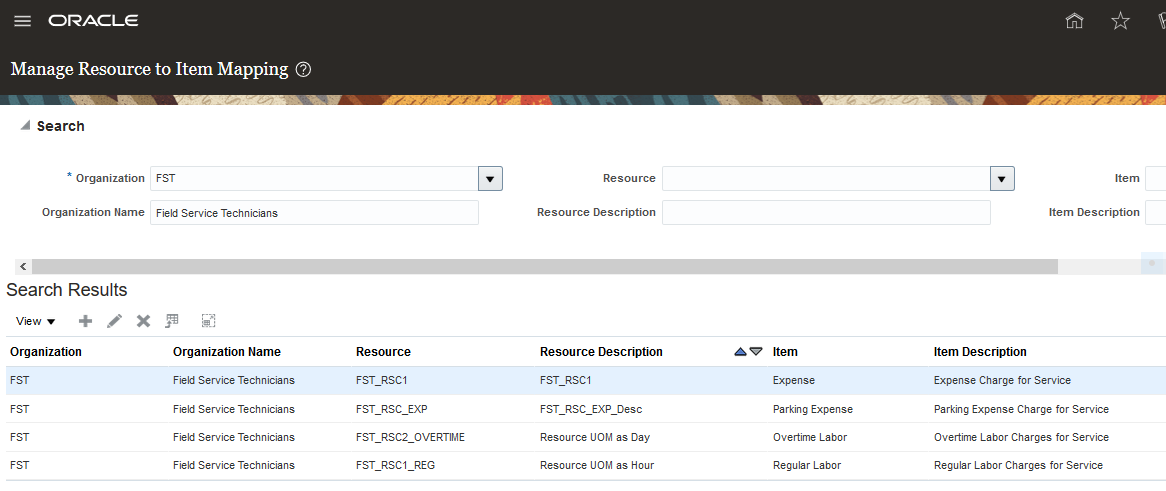Edit selected row with pencil icon
Image resolution: width=1166 pixels, height=491 pixels.
114,321
